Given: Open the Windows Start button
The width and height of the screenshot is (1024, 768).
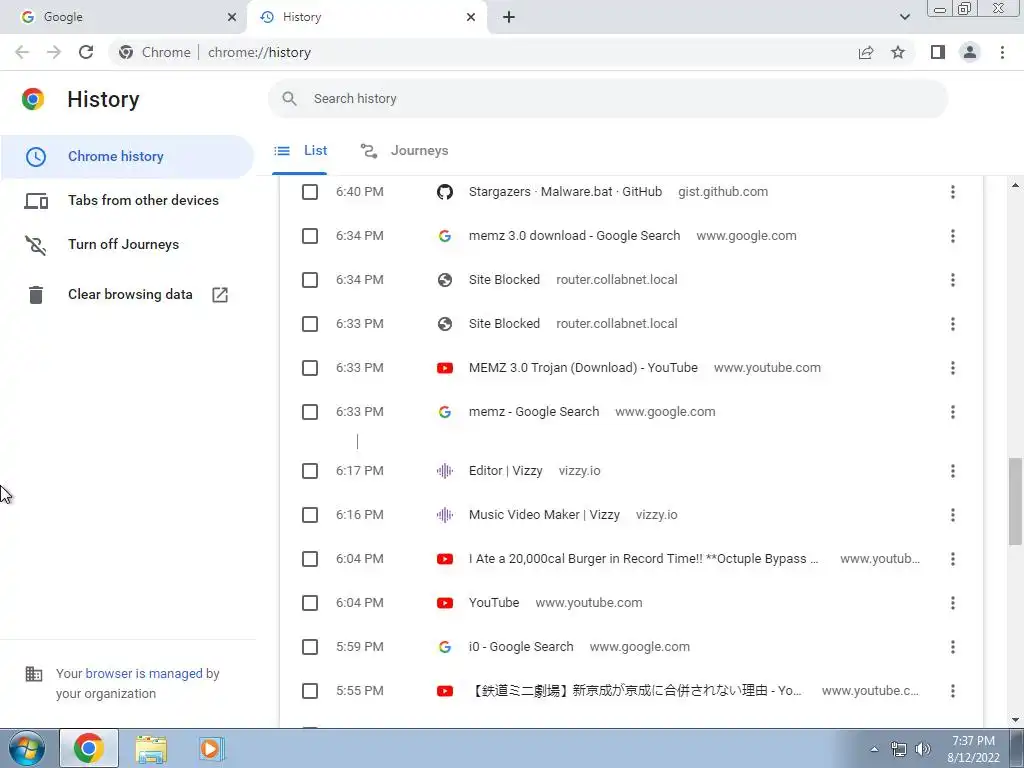Looking at the screenshot, I should [27, 748].
